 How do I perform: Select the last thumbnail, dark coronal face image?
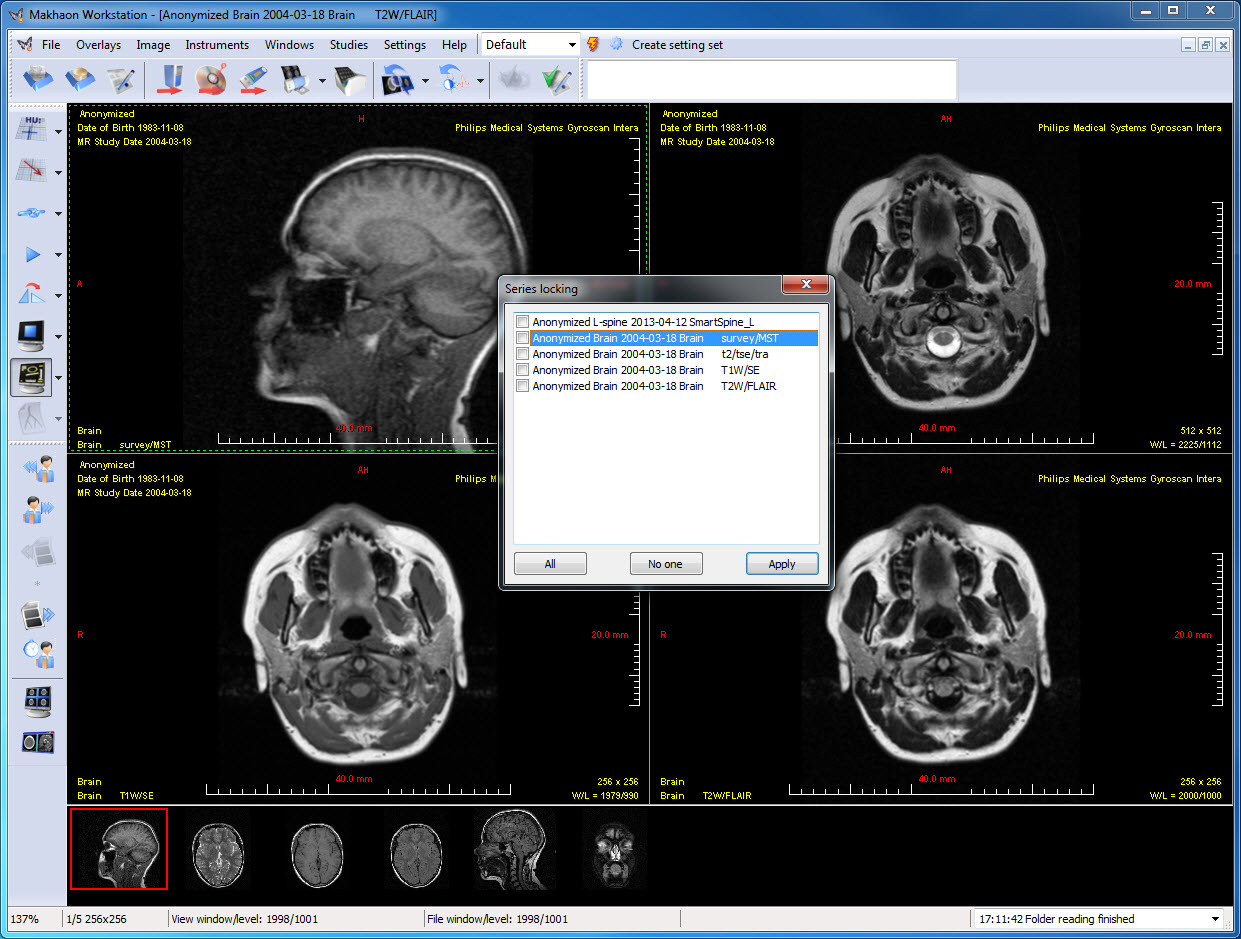pyautogui.click(x=614, y=854)
